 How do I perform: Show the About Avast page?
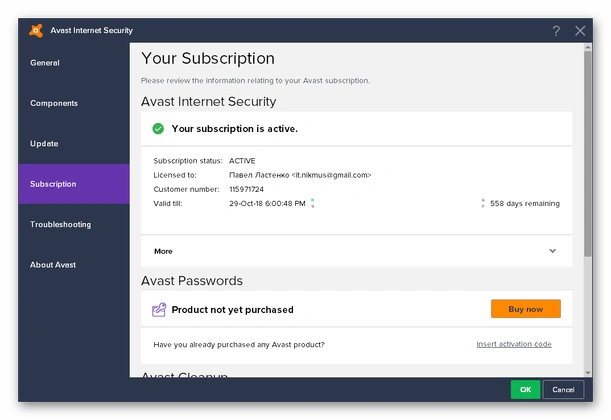coord(53,265)
